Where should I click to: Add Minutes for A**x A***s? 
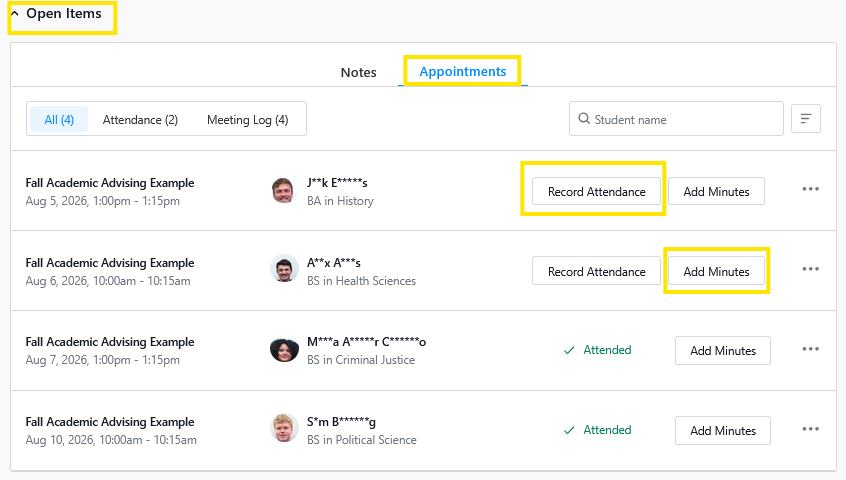[x=716, y=271]
